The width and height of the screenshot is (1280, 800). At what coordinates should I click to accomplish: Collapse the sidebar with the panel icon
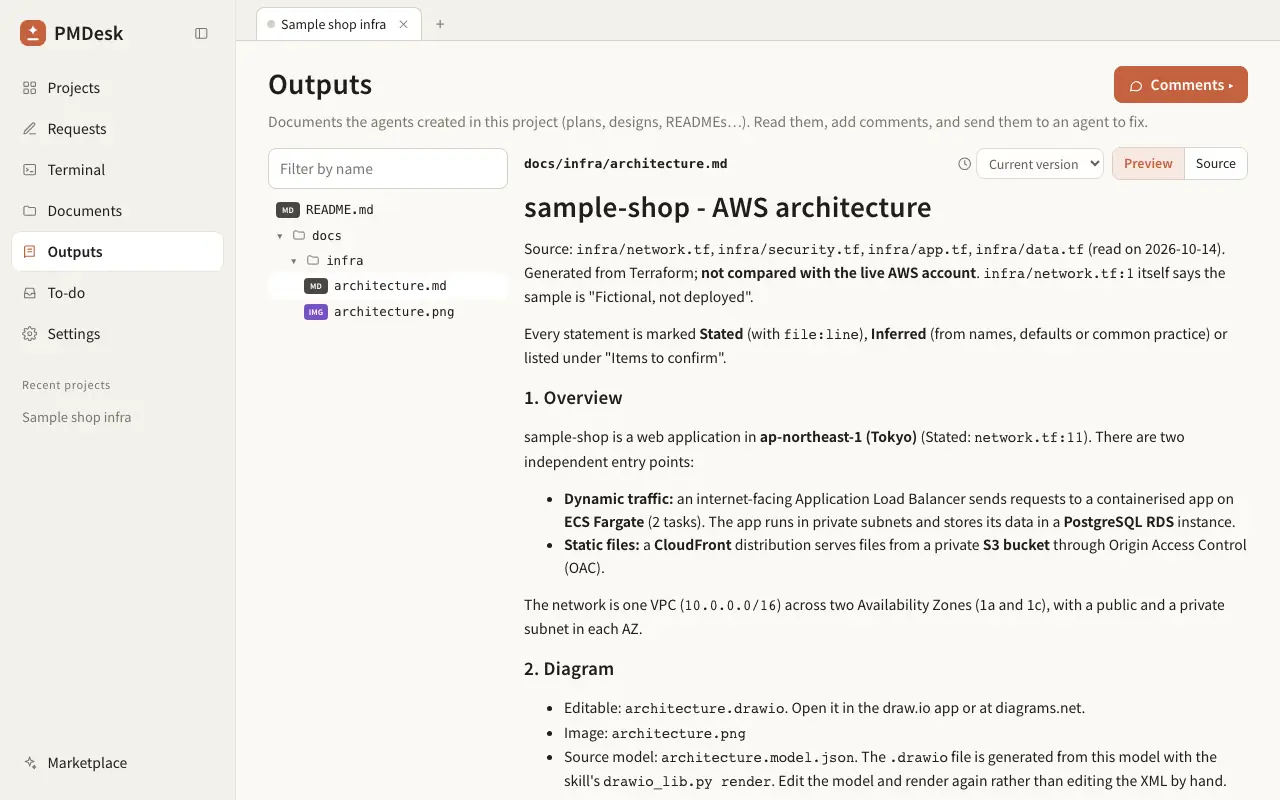coord(201,33)
